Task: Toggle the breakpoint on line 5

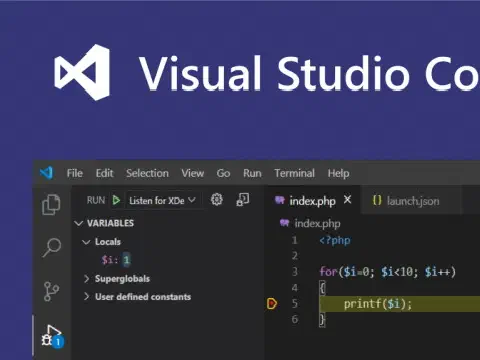Action: coord(272,304)
